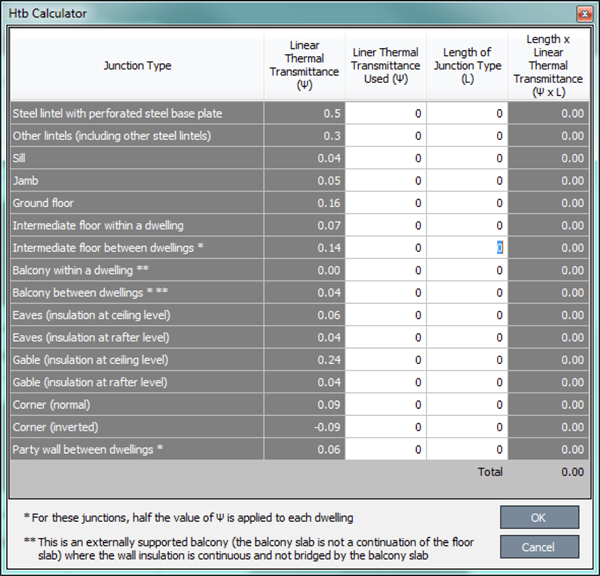Screen dimensions: 600x576
Task: Cancel the Htb Calculator dialog
Action: (x=539, y=547)
